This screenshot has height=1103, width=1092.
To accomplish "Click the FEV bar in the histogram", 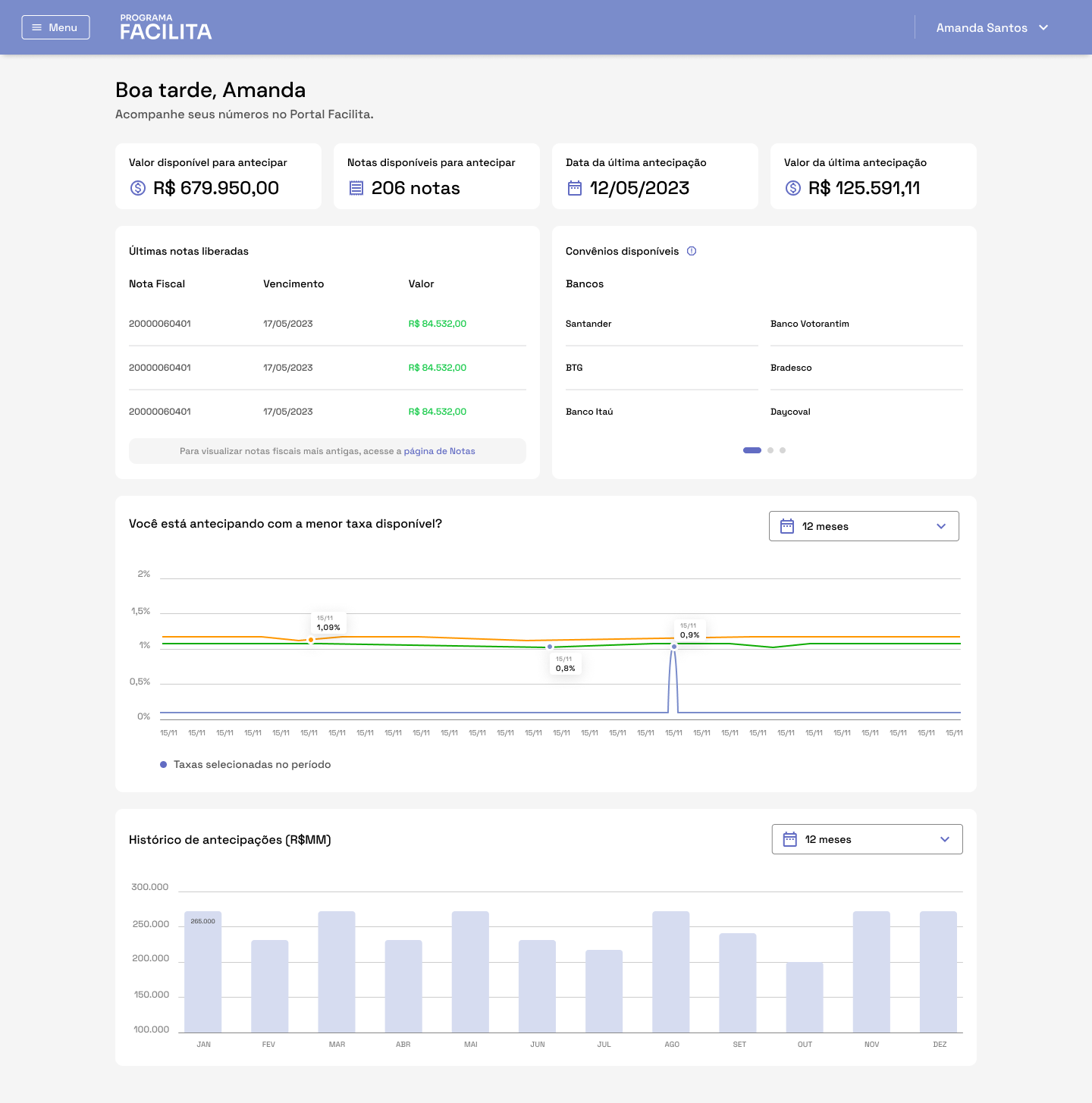I will (x=270, y=986).
